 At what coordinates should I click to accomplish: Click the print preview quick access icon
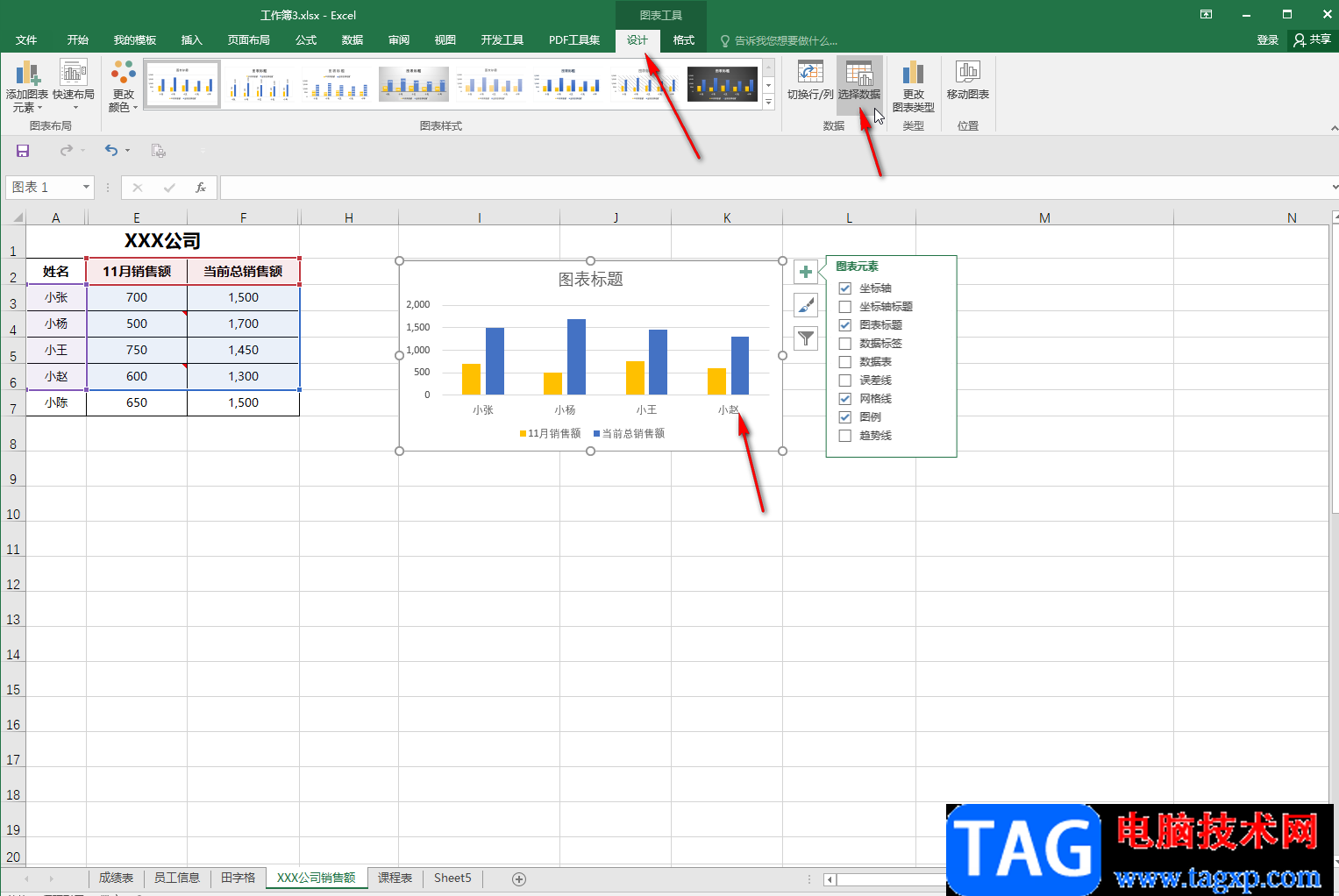(158, 151)
